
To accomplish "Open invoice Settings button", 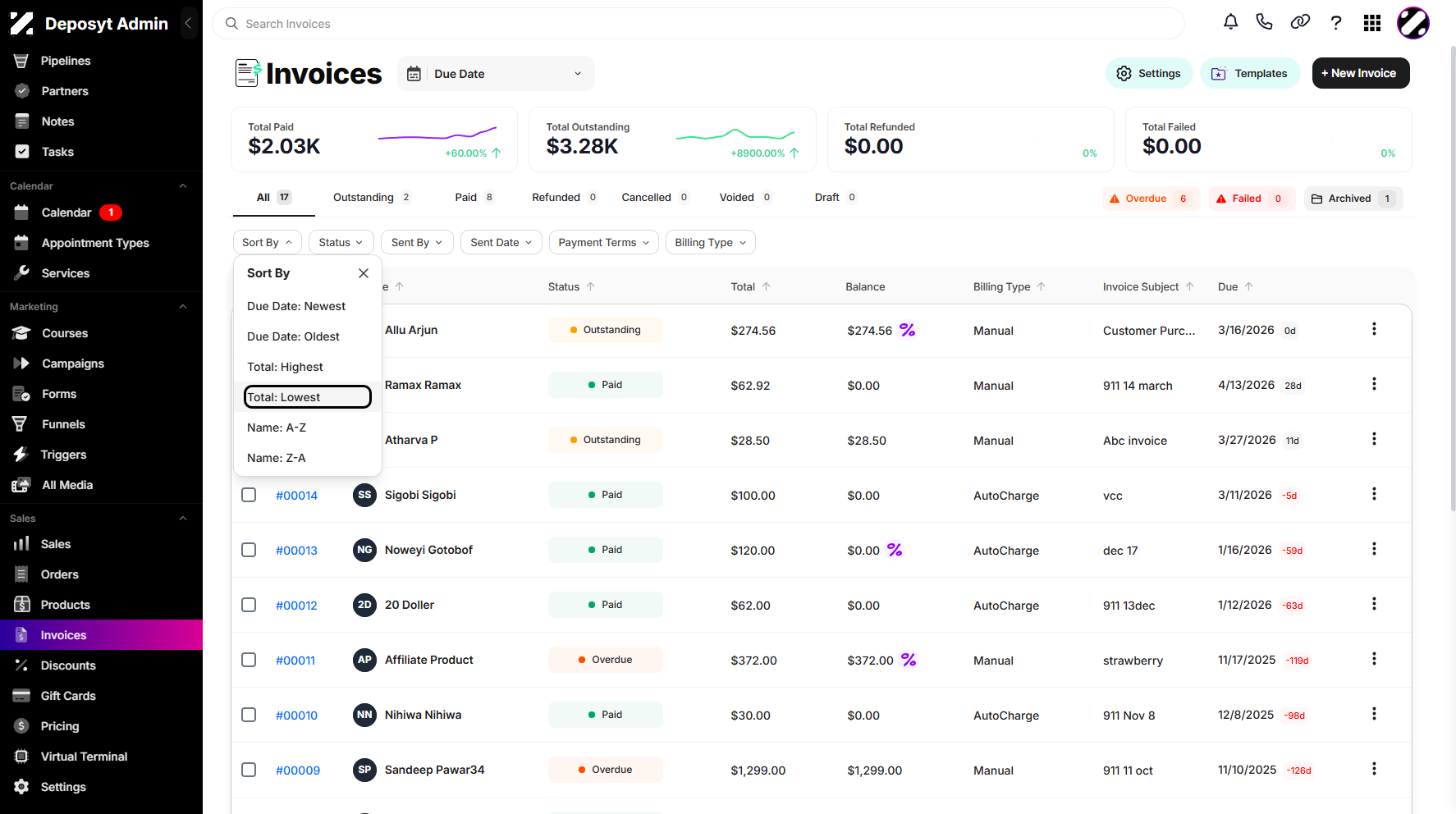I will coord(1148,73).
